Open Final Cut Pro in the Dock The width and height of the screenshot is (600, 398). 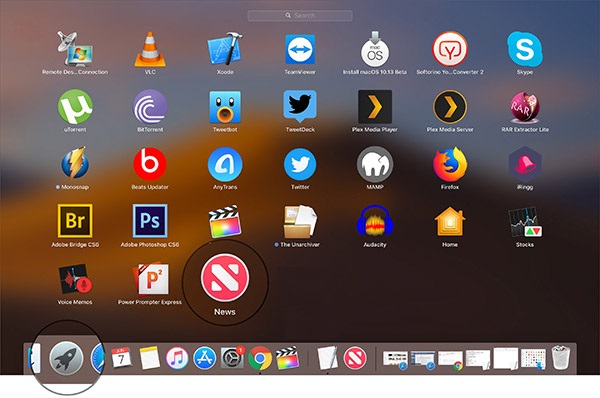[287, 358]
